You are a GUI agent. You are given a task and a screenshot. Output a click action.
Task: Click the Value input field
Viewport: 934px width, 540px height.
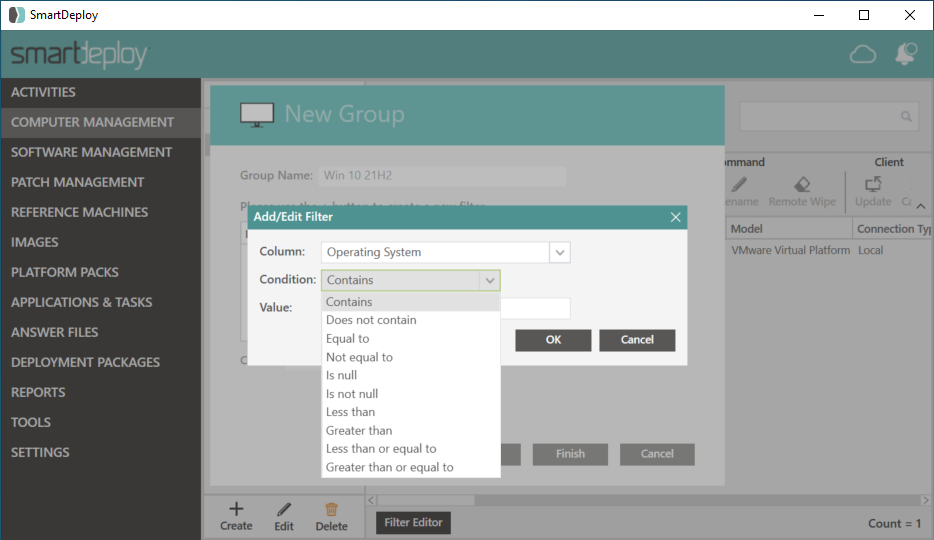(x=536, y=308)
